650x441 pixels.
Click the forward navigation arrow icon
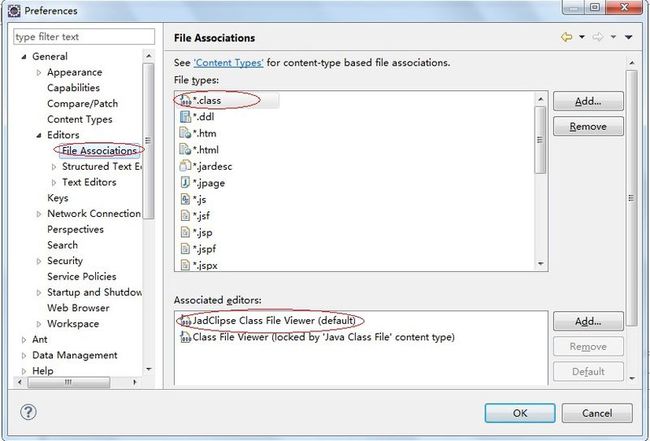598,37
